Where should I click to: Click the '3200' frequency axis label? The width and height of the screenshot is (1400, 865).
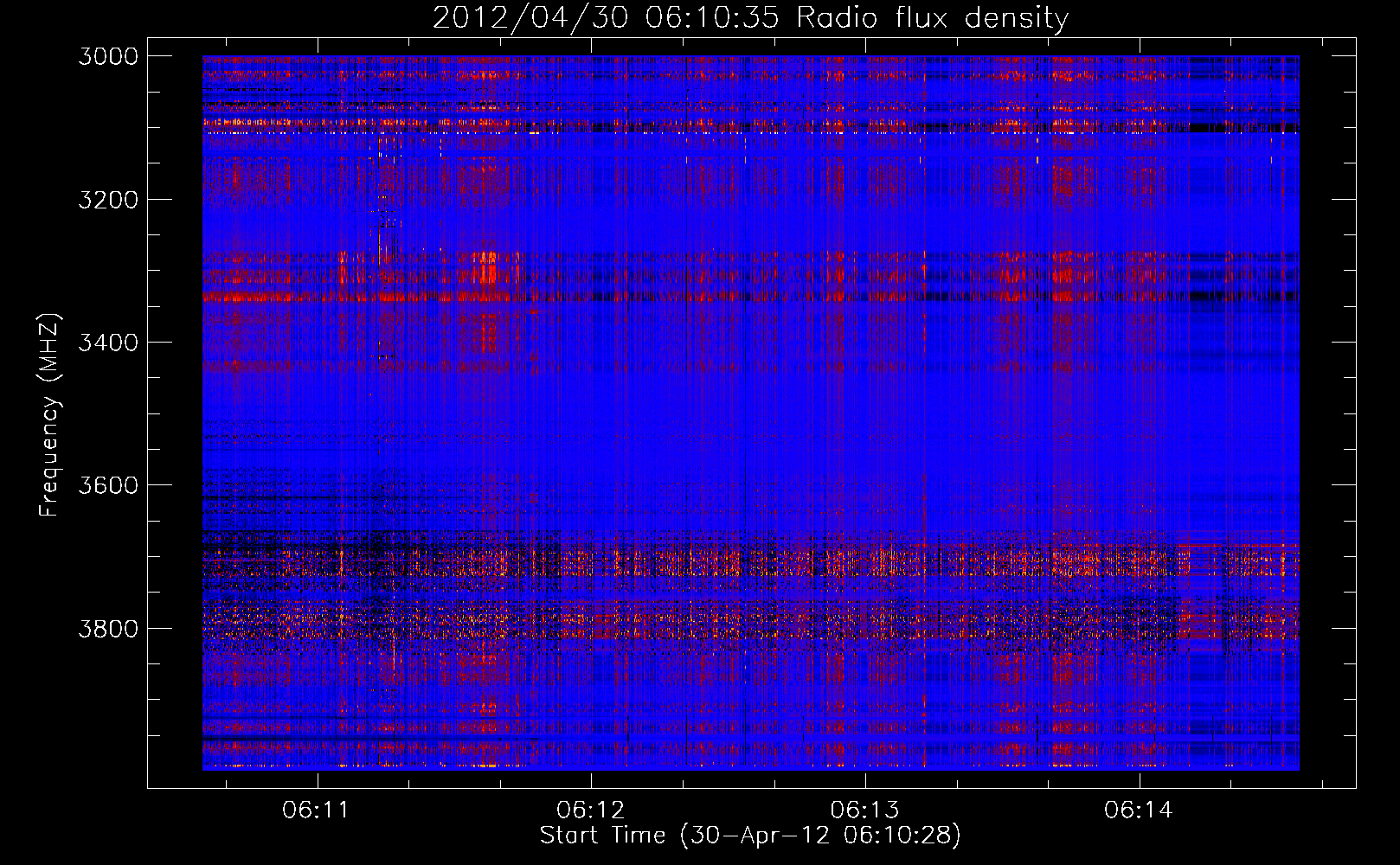pyautogui.click(x=108, y=200)
